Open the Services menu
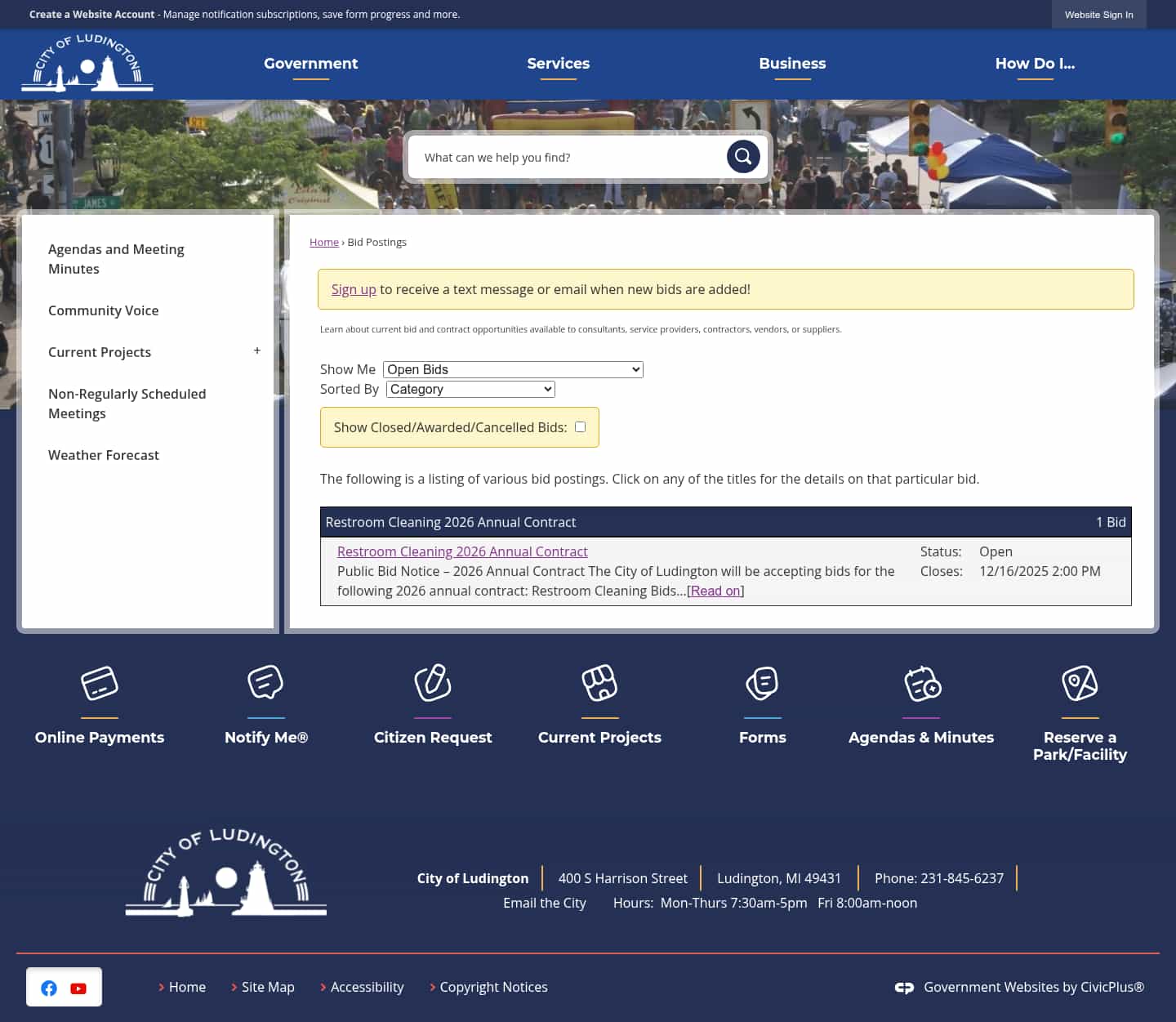Image resolution: width=1176 pixels, height=1022 pixels. (x=559, y=64)
